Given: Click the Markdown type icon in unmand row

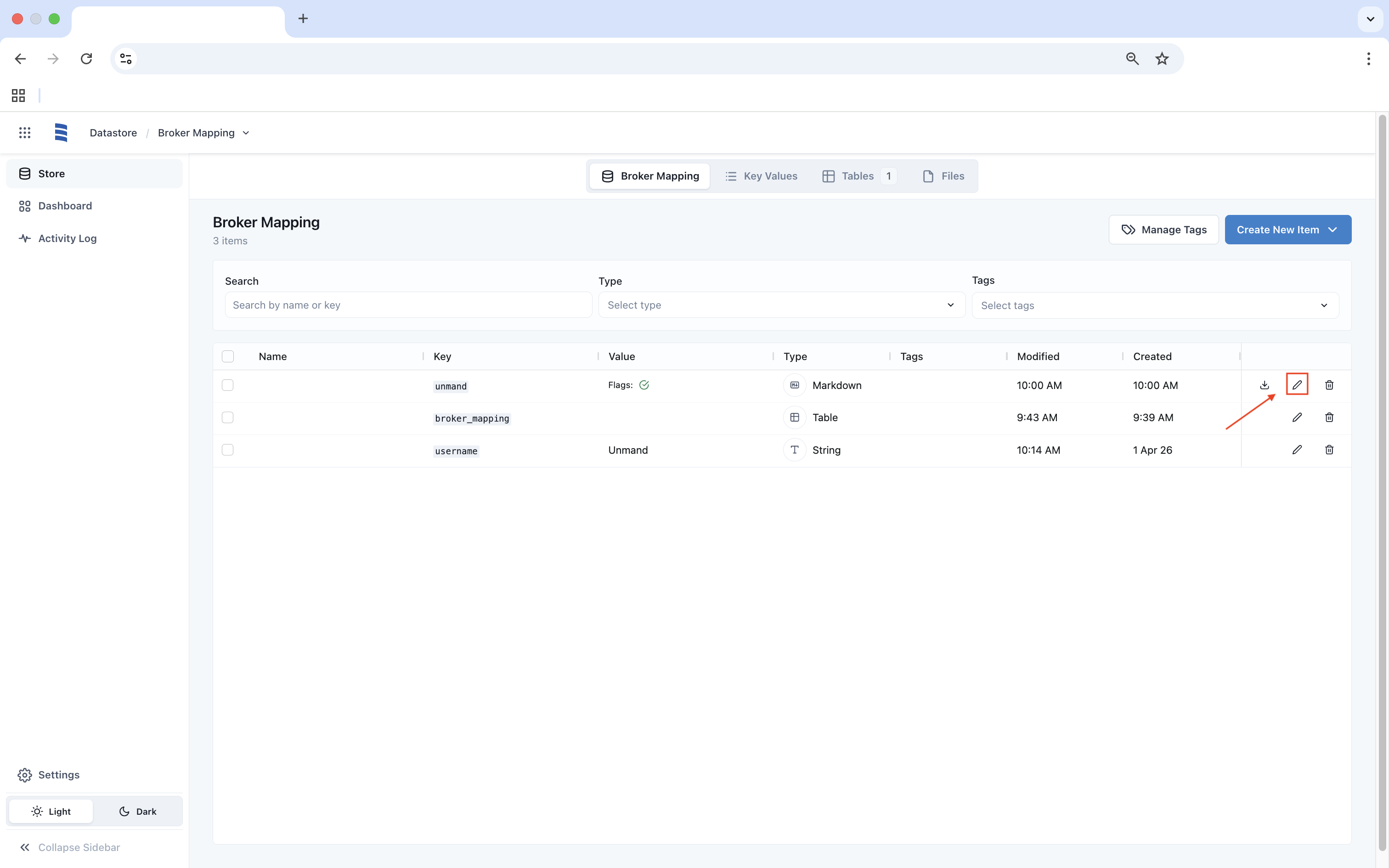Looking at the screenshot, I should click(794, 385).
